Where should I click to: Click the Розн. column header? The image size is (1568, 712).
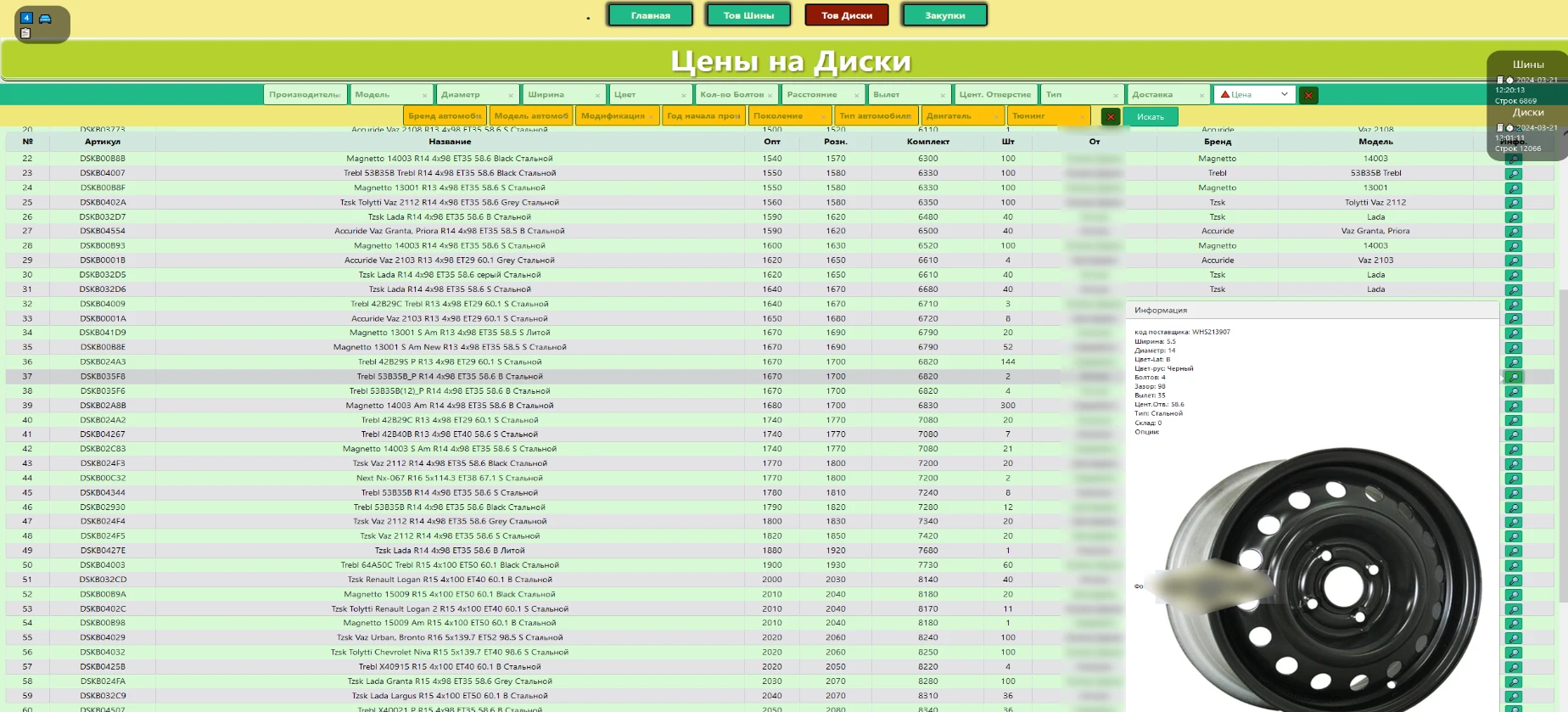click(x=836, y=142)
